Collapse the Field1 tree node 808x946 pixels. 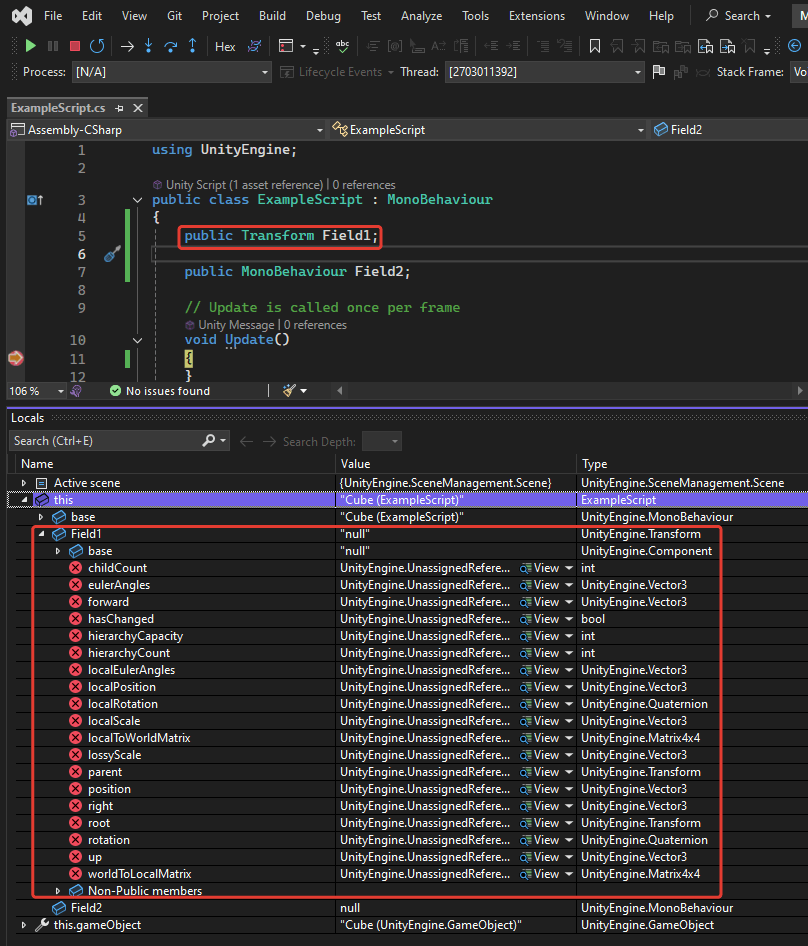tap(43, 534)
